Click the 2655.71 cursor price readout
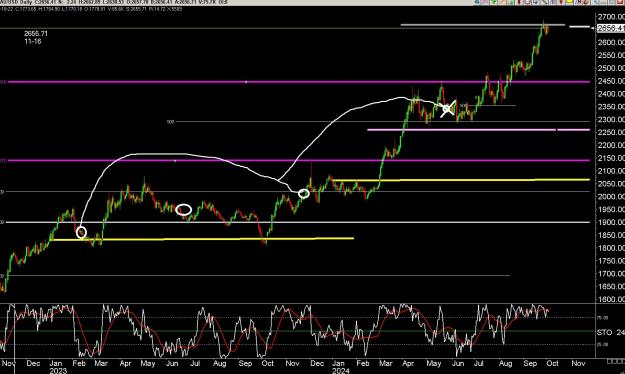Viewport: 625px width, 374px height. coord(36,33)
